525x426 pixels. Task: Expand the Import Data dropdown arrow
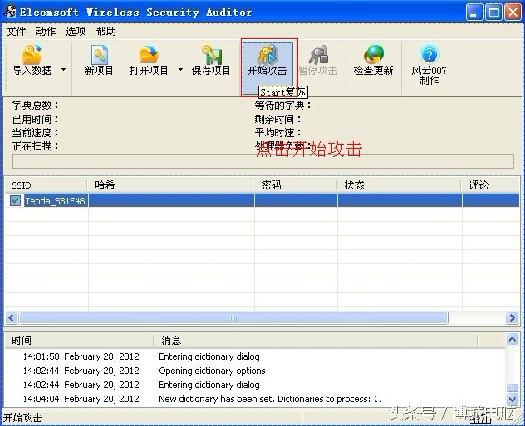(x=63, y=70)
